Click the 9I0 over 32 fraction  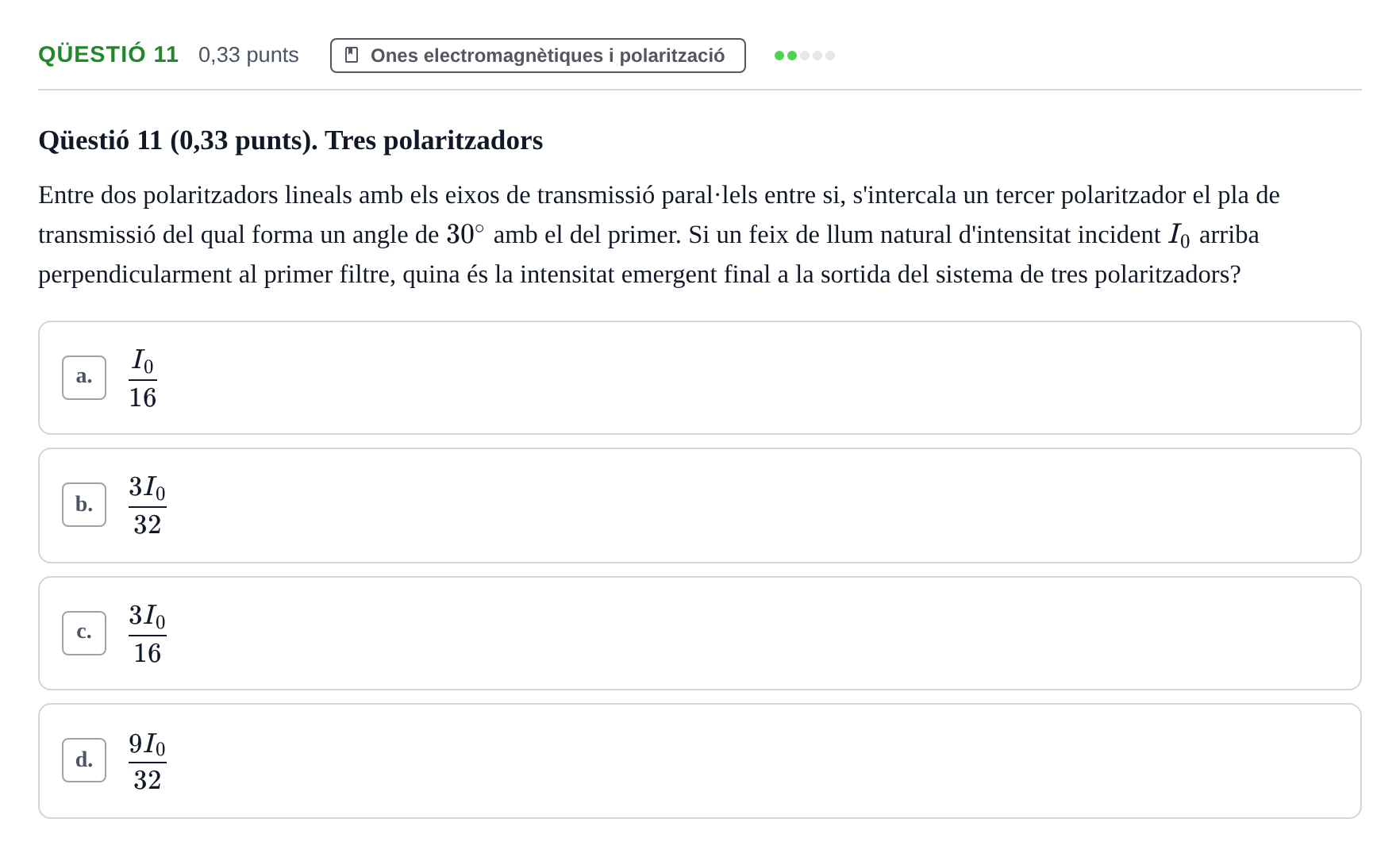(148, 761)
